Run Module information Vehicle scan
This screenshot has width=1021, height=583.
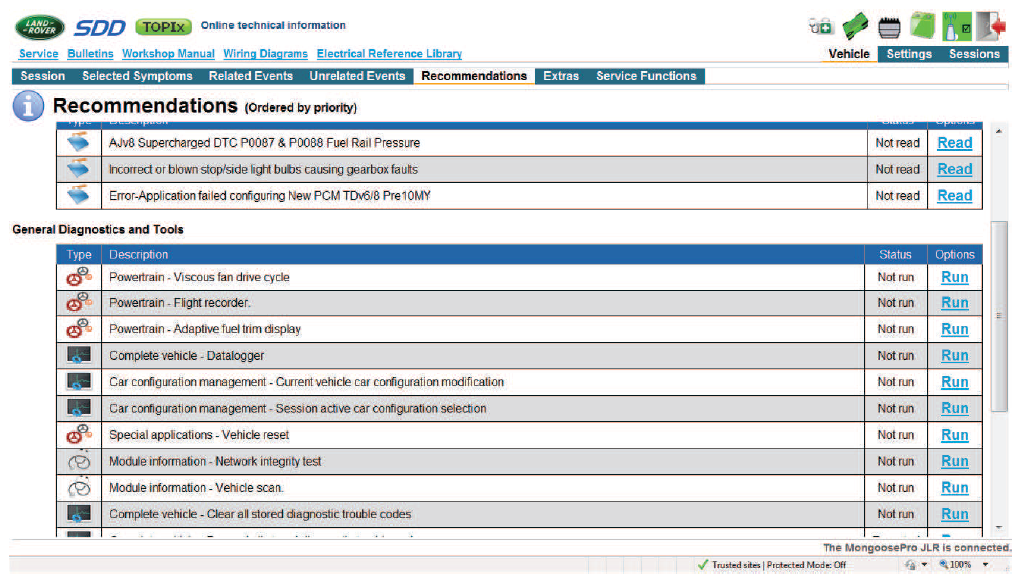954,488
